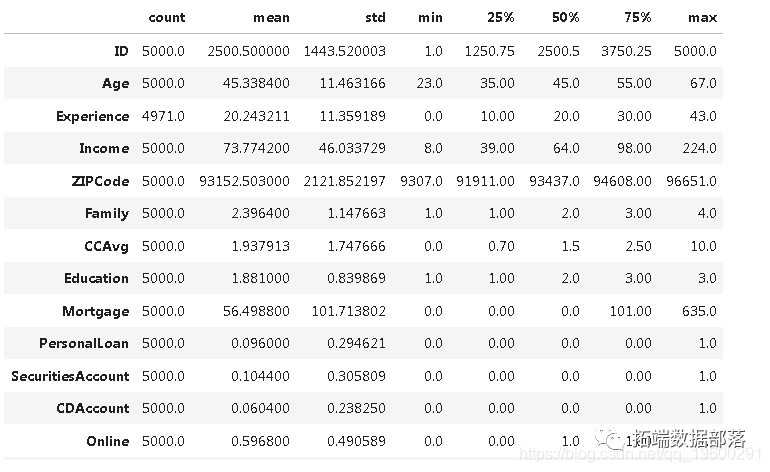770x472 pixels.
Task: Click Online std value 0.490589
Action: pyautogui.click(x=357, y=441)
